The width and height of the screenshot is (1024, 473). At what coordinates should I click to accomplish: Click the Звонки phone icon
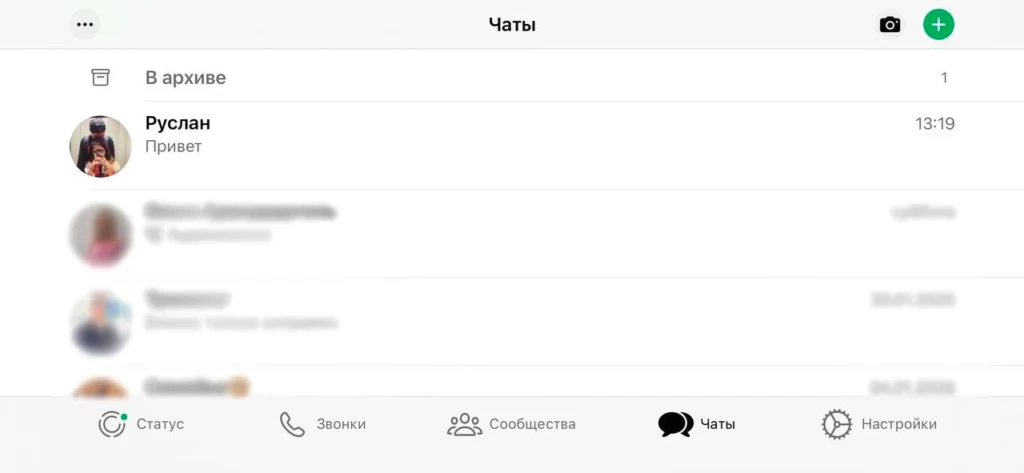292,424
